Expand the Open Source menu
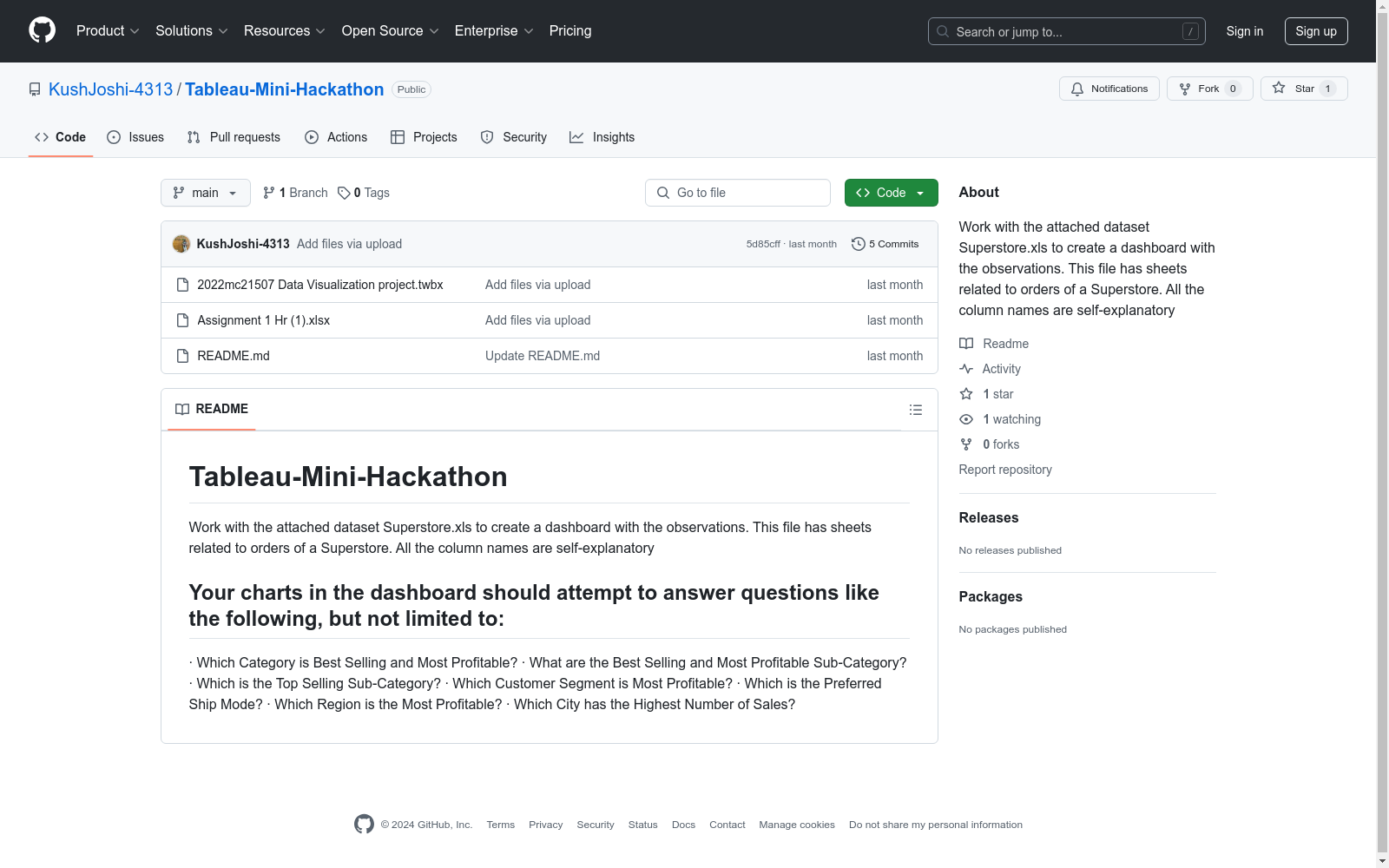Viewport: 1389px width, 868px height. tap(391, 31)
